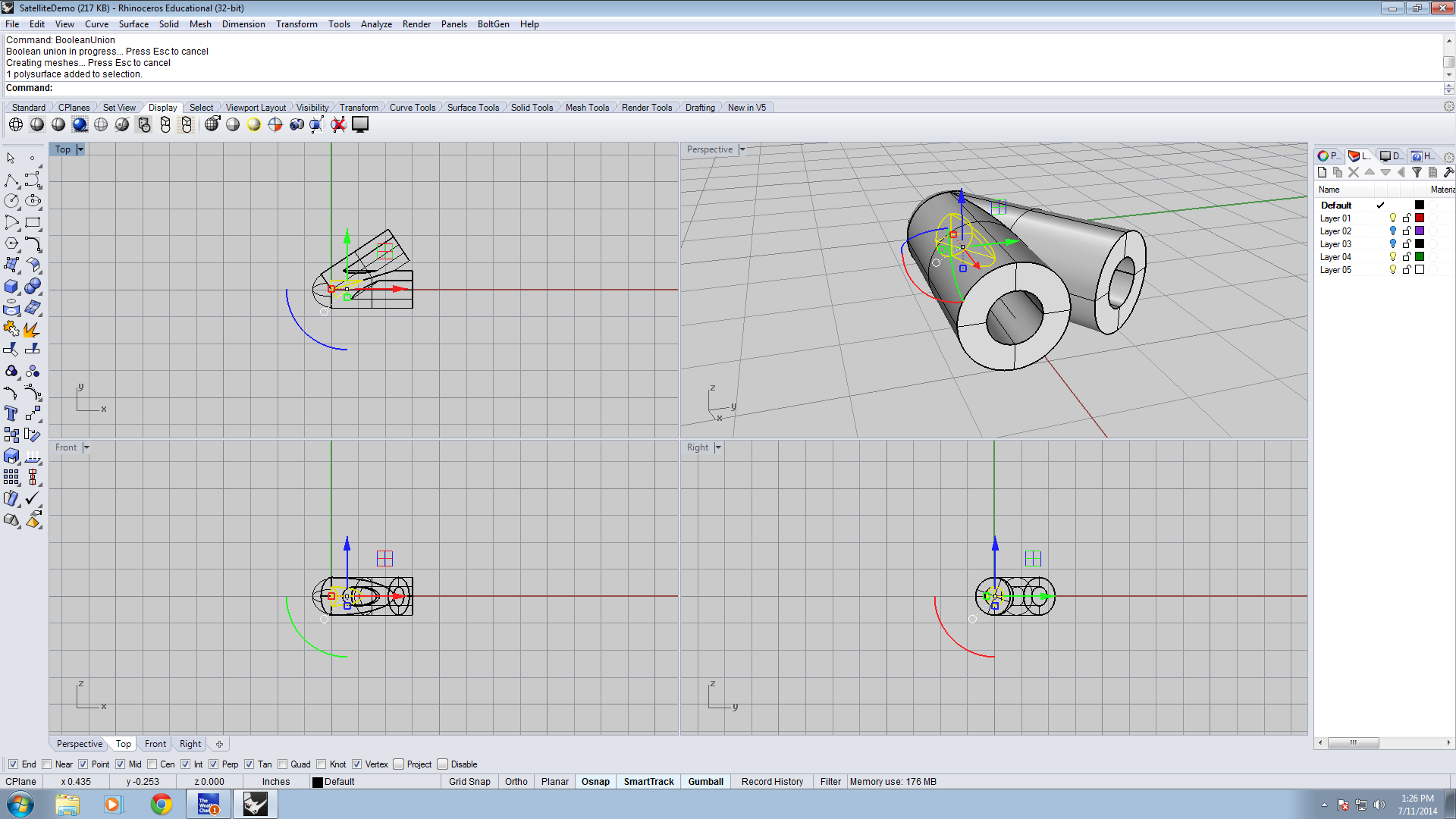Toggle the Perp osnap checkbox

point(214,764)
